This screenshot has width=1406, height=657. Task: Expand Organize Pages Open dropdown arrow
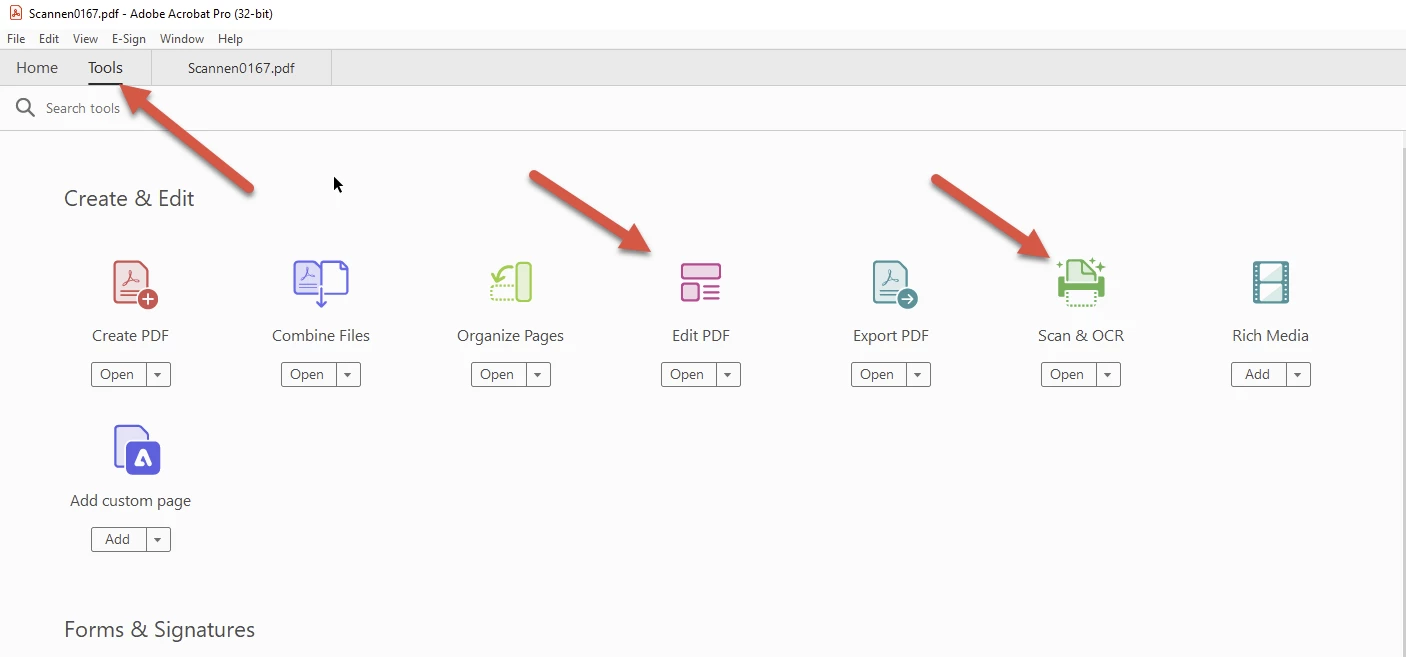[538, 374]
